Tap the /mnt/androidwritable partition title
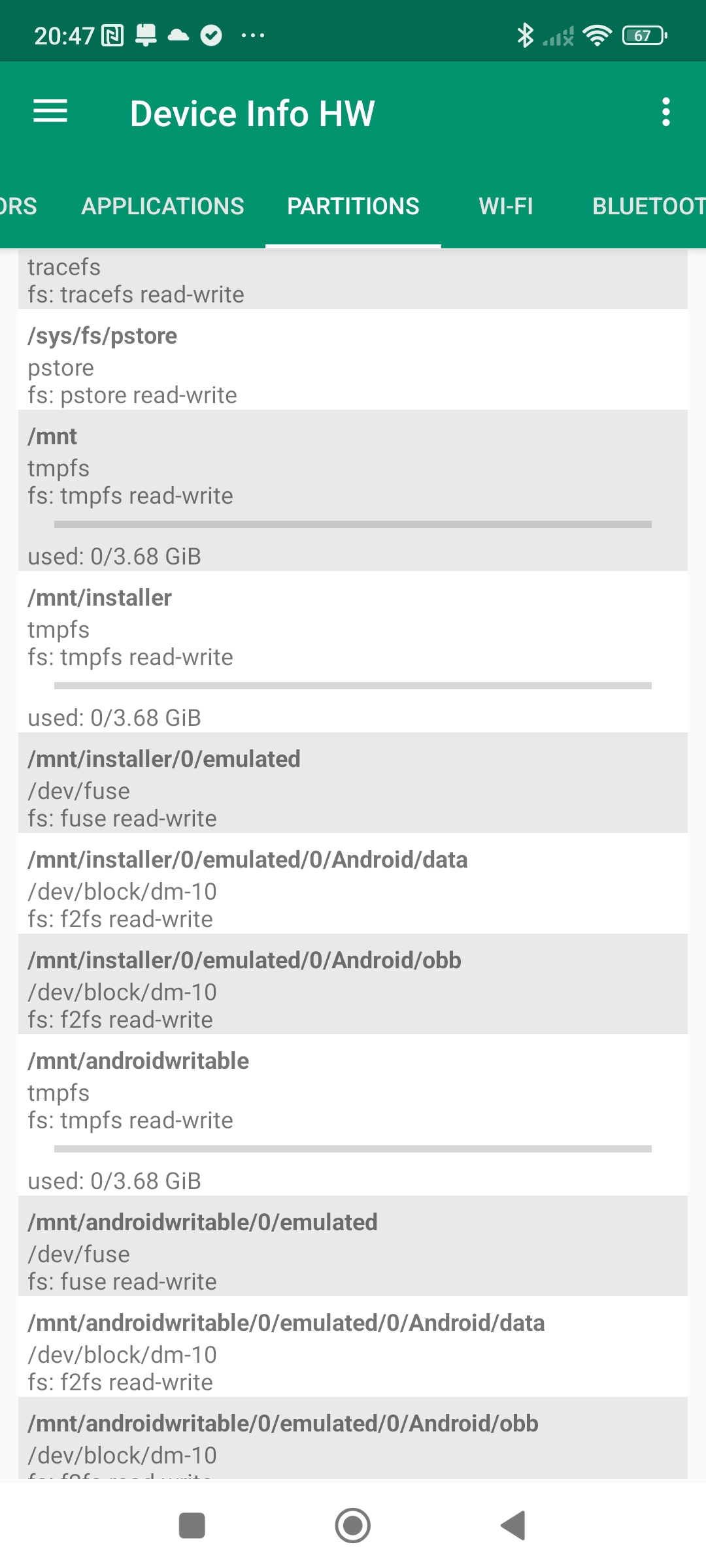Image resolution: width=706 pixels, height=1568 pixels. click(x=139, y=1061)
